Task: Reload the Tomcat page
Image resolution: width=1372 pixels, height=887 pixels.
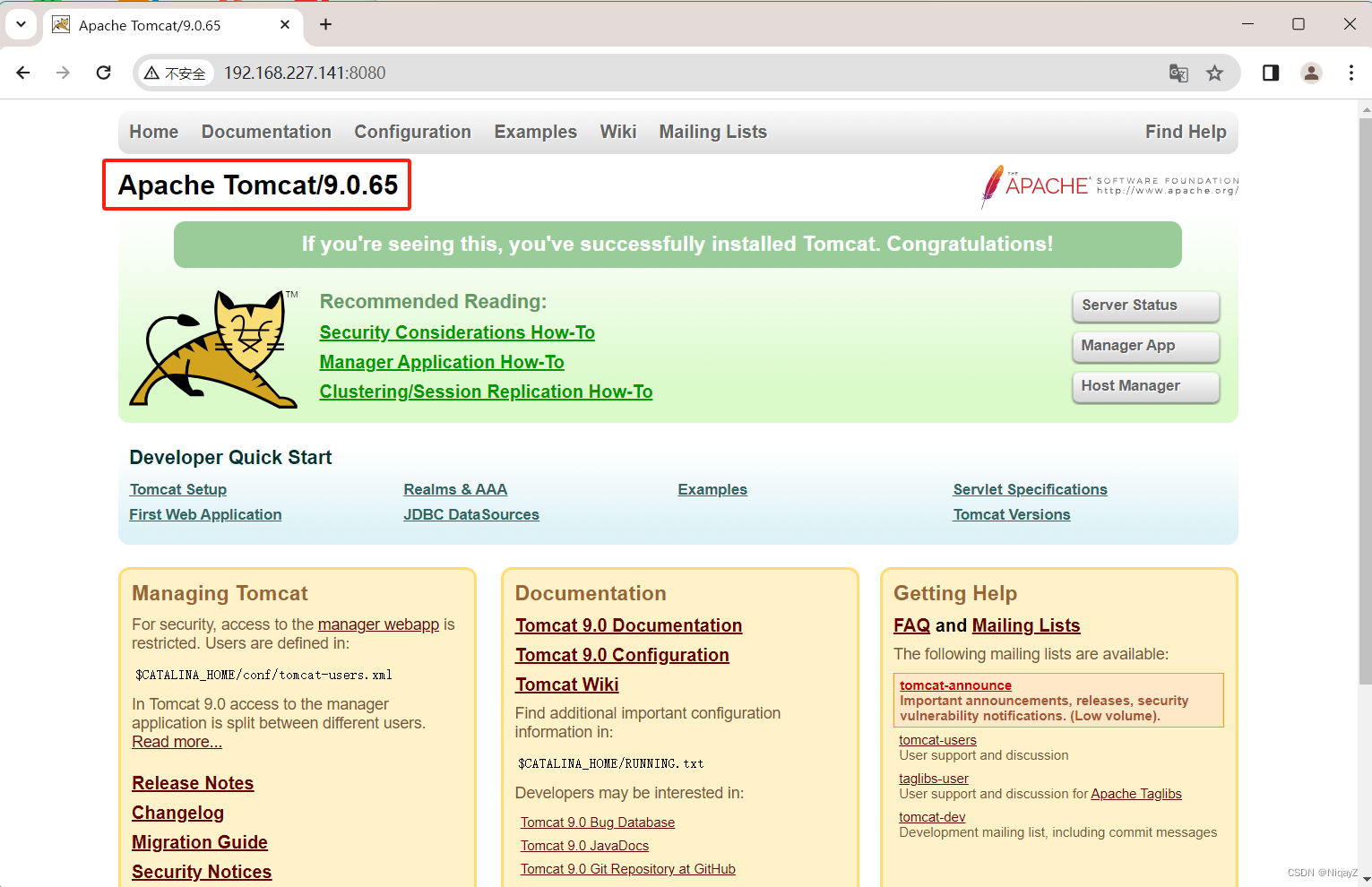Action: click(x=104, y=73)
